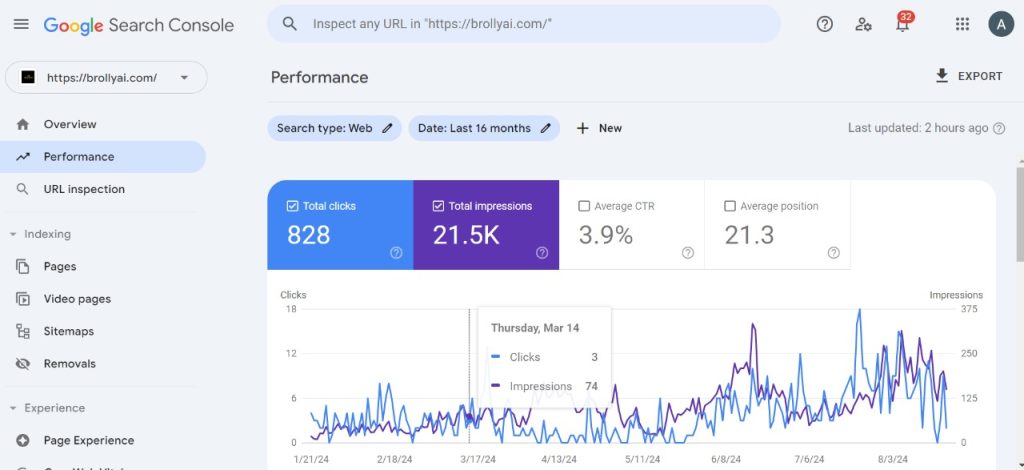Image resolution: width=1024 pixels, height=470 pixels.
Task: Open the Help question mark icon
Action: 825,24
